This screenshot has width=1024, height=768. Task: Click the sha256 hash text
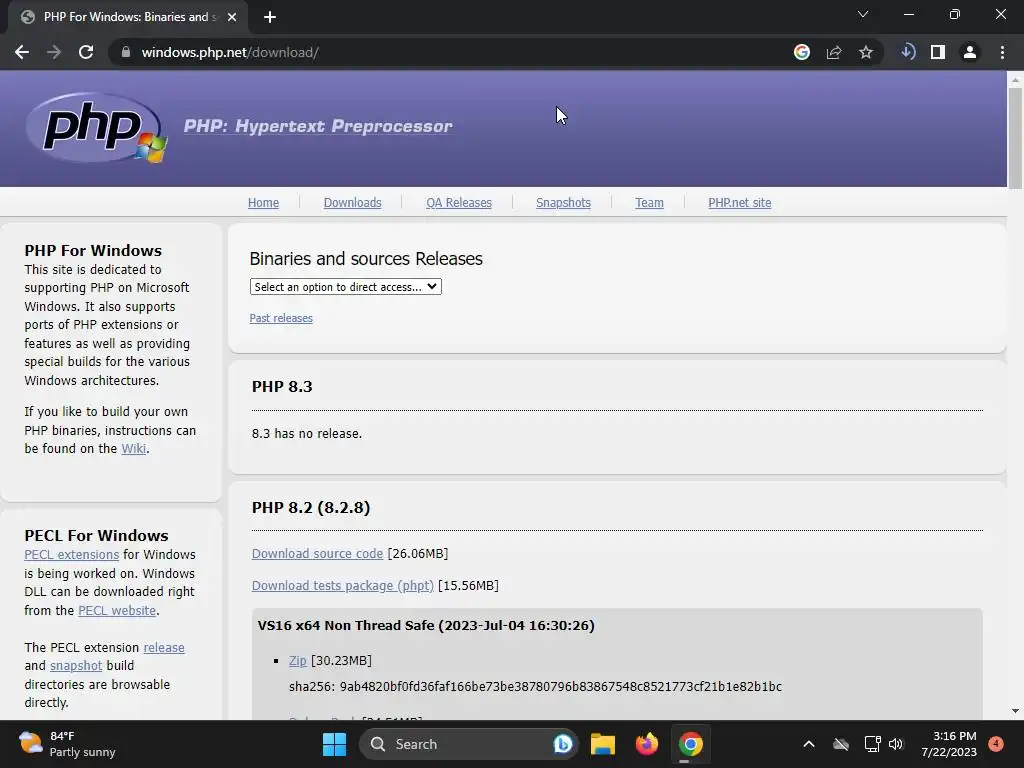tap(536, 686)
